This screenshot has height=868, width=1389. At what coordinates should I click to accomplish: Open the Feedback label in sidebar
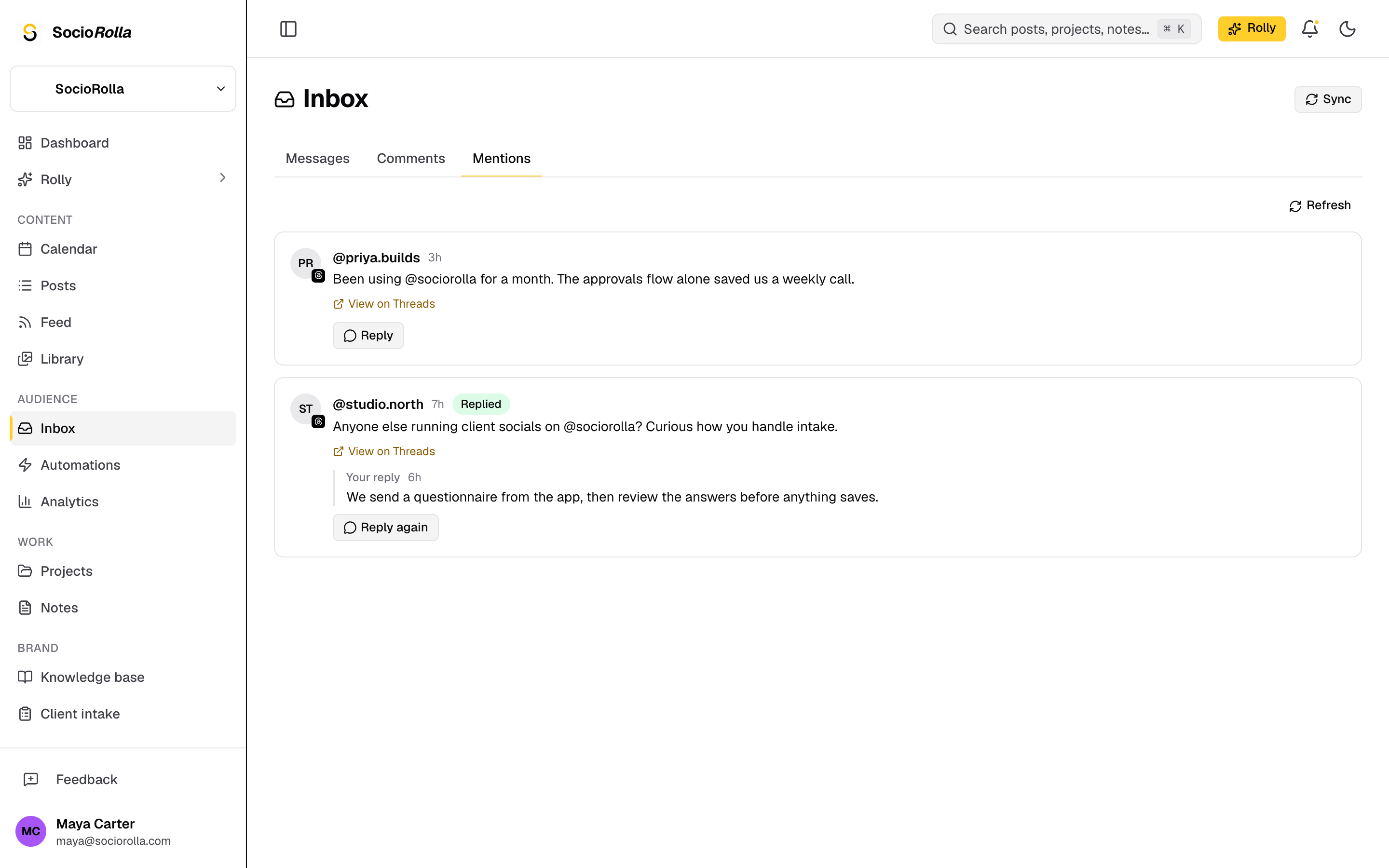click(87, 779)
